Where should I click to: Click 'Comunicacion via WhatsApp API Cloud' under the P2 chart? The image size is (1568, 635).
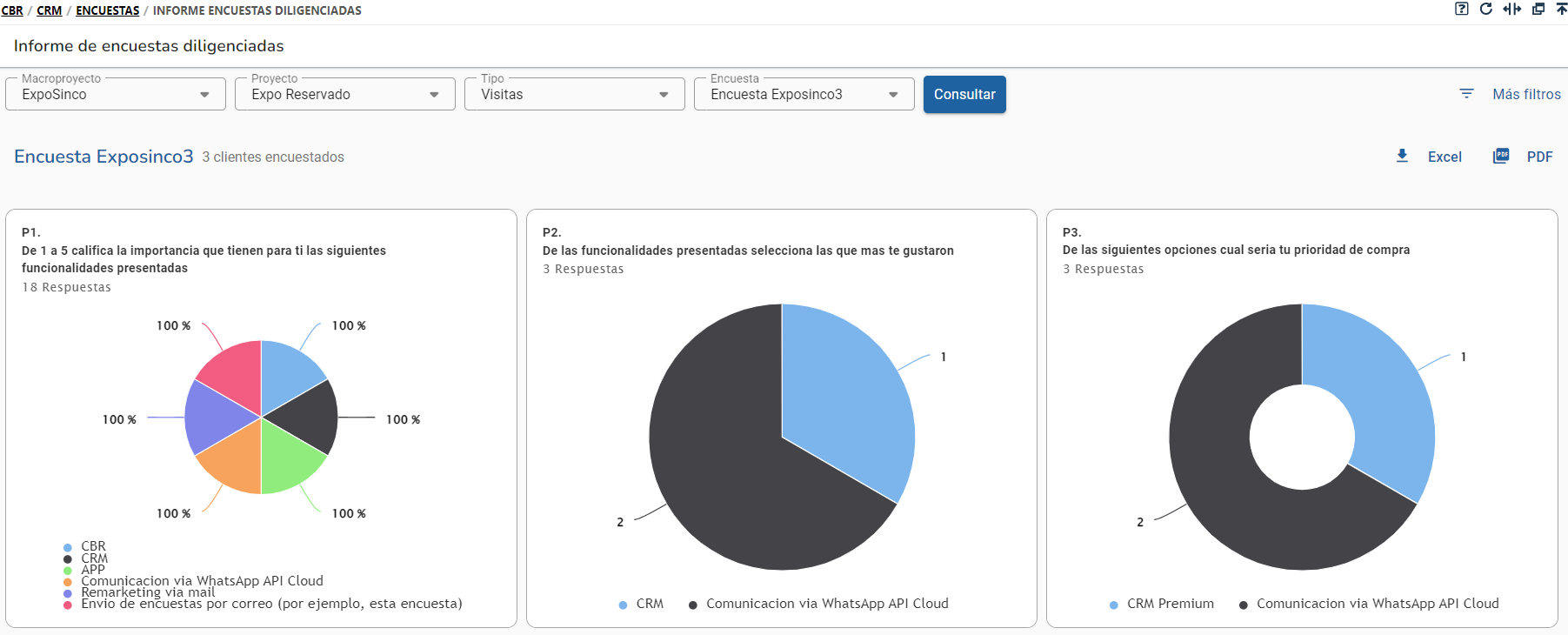[827, 604]
